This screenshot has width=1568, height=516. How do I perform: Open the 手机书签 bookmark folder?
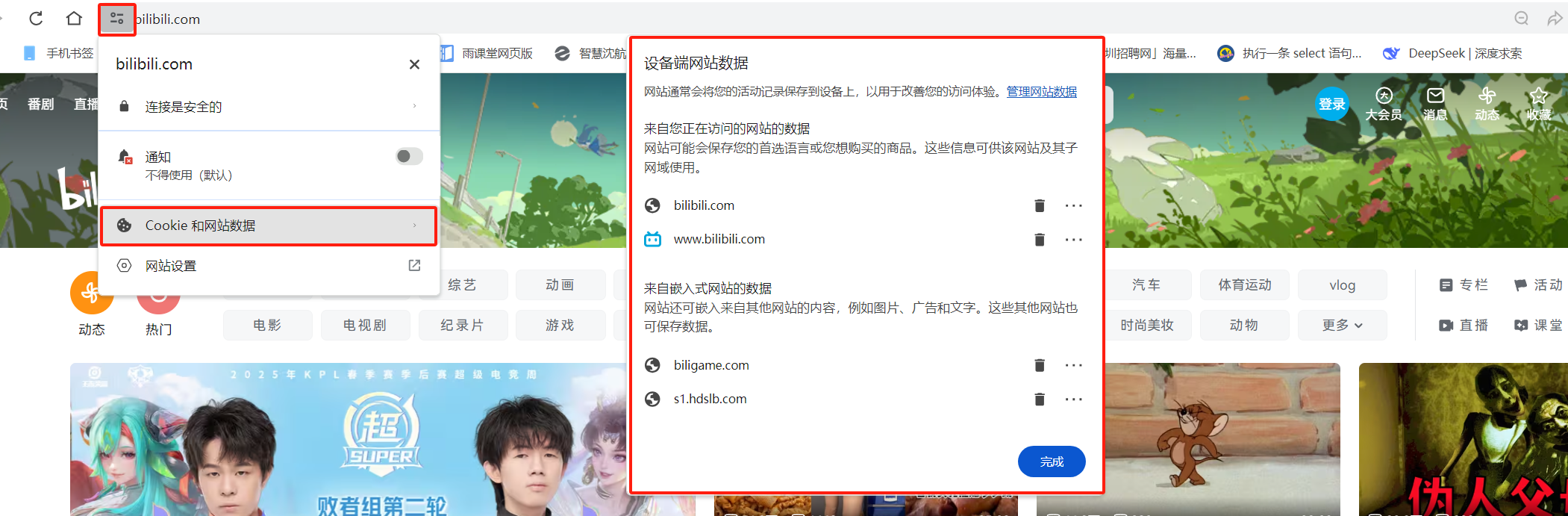click(60, 53)
